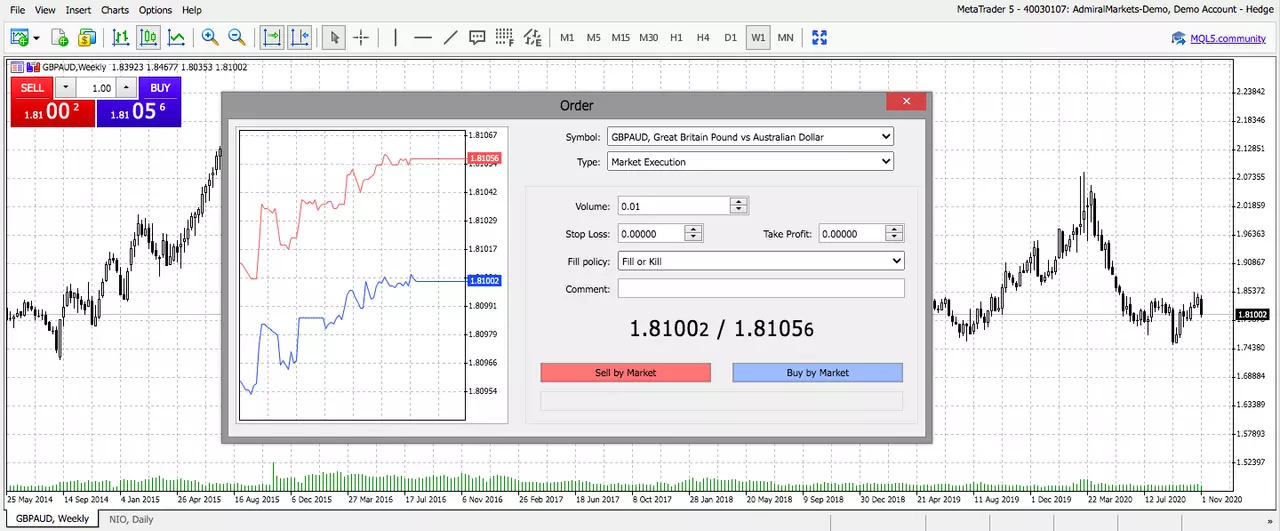Expand the Symbol dropdown GBPAUD
The height and width of the screenshot is (531, 1280).
coord(750,136)
